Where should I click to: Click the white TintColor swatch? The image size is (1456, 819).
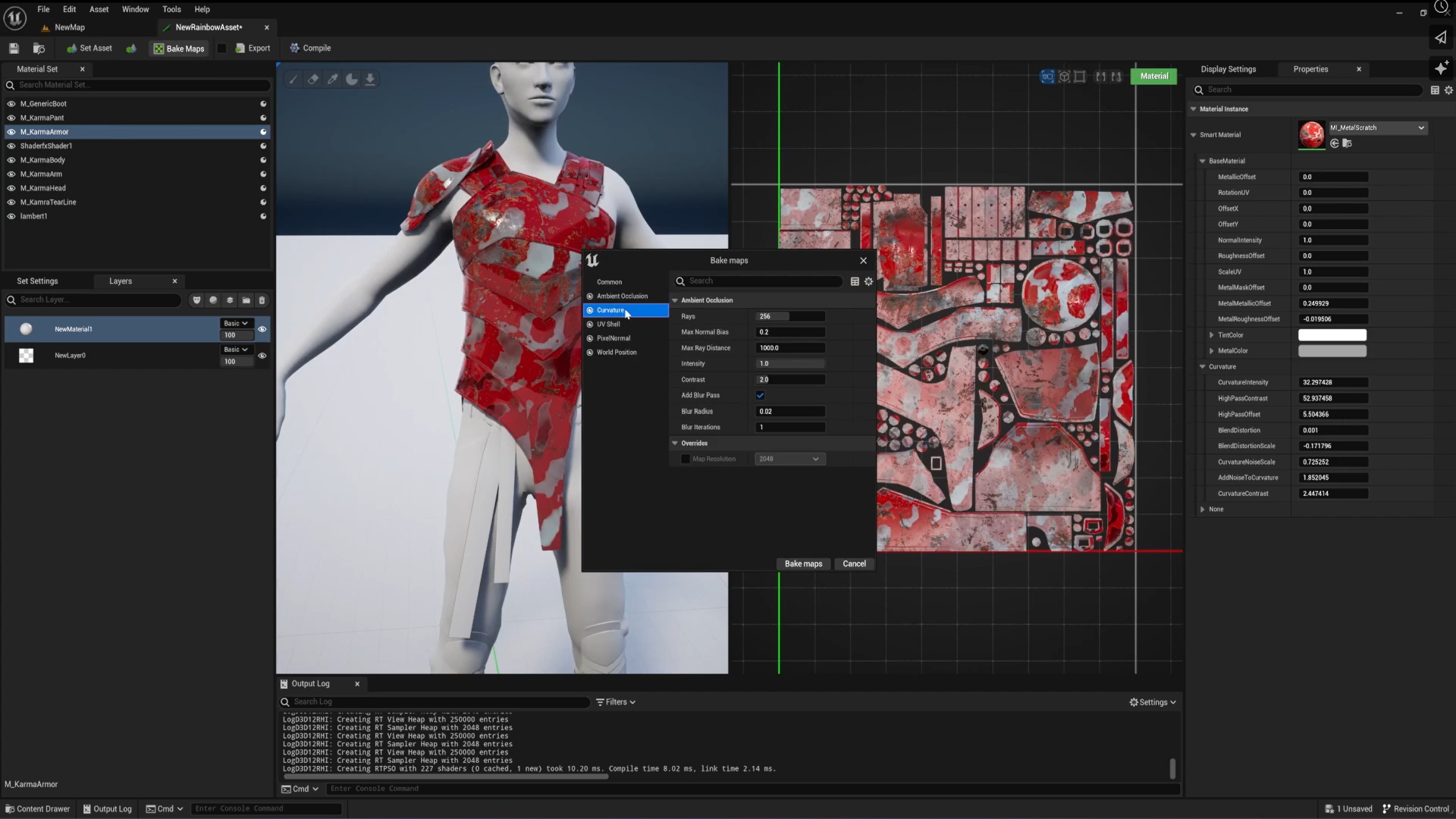1332,335
